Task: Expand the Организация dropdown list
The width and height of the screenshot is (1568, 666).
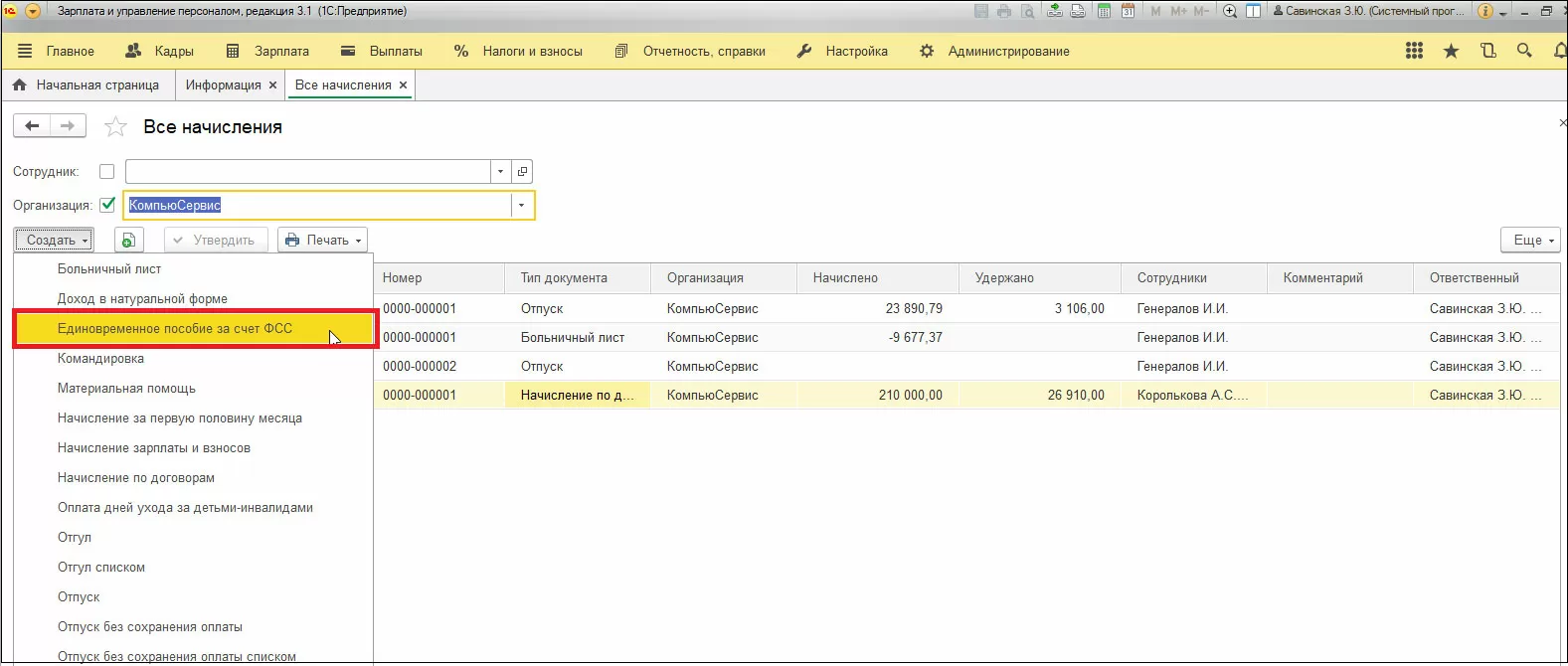Action: pyautogui.click(x=521, y=206)
